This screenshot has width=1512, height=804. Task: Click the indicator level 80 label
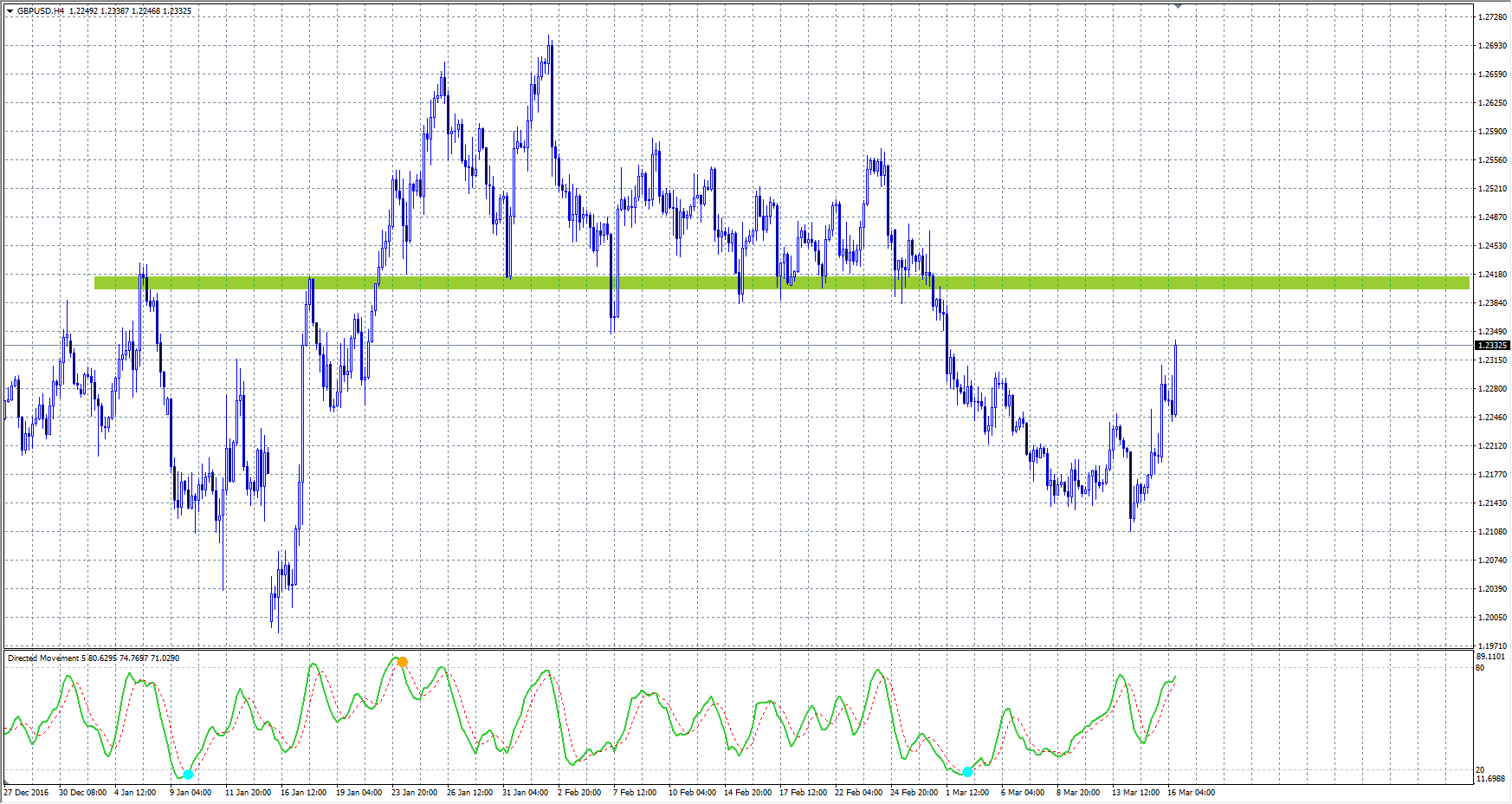1480,668
